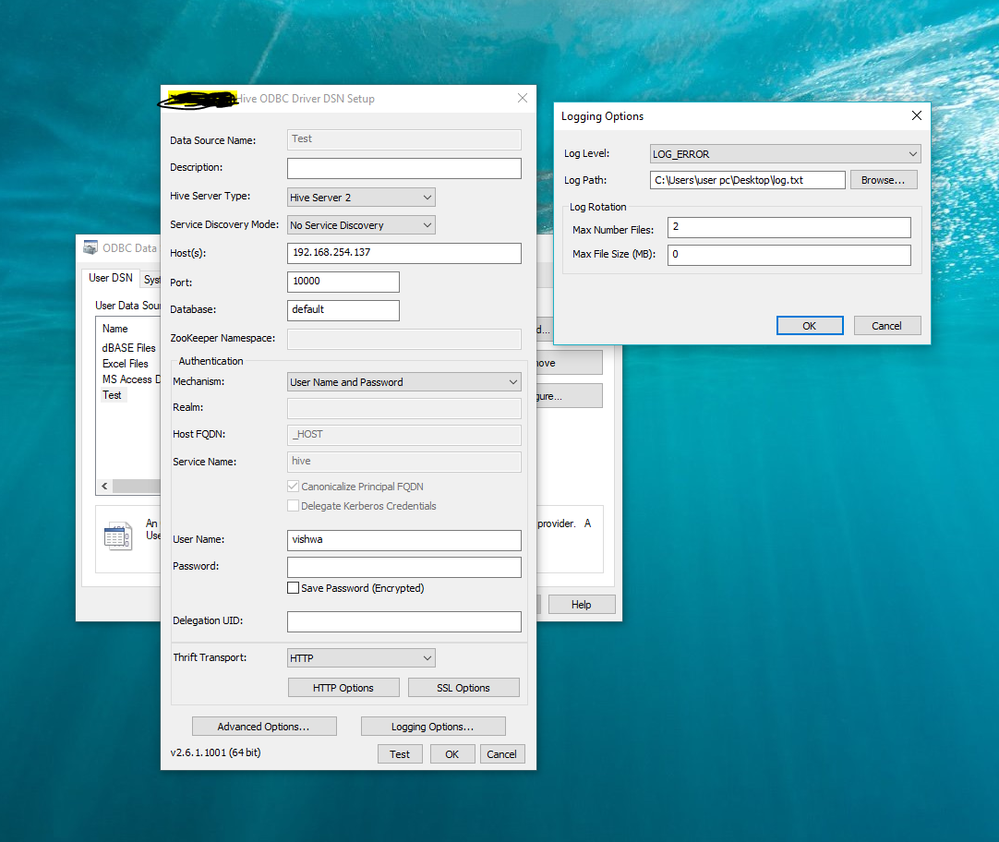Click the Advanced Options button
Screen dimensions: 999x842
264,727
